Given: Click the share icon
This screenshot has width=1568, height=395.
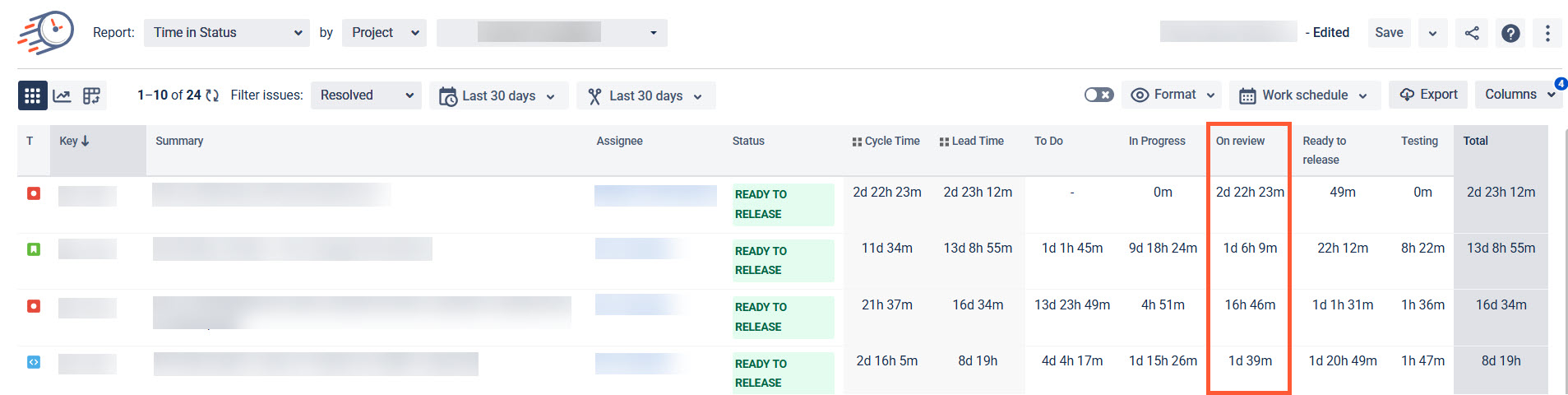Looking at the screenshot, I should pos(1472,33).
